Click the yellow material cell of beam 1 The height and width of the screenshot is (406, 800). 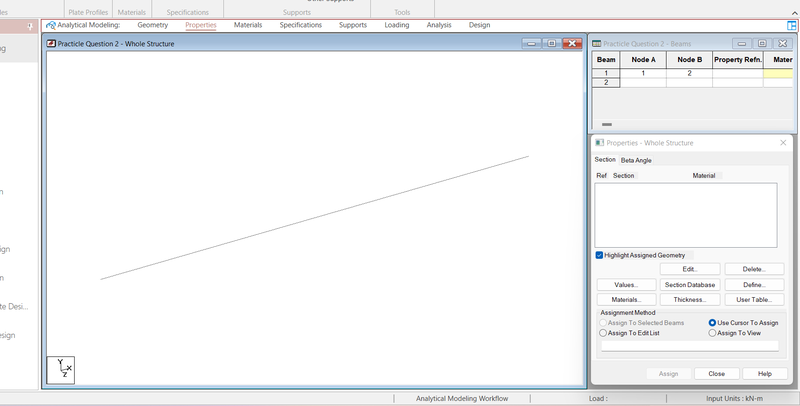point(778,73)
